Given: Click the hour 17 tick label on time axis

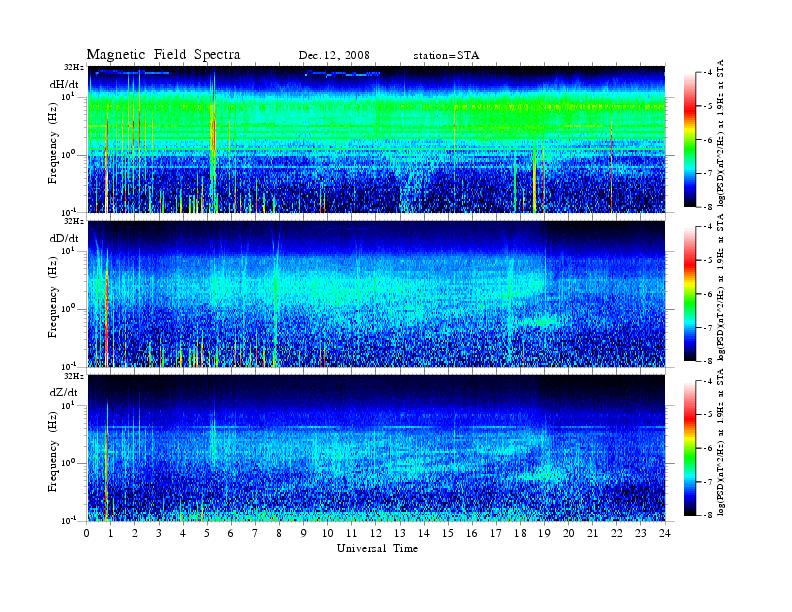Looking at the screenshot, I should (x=496, y=533).
